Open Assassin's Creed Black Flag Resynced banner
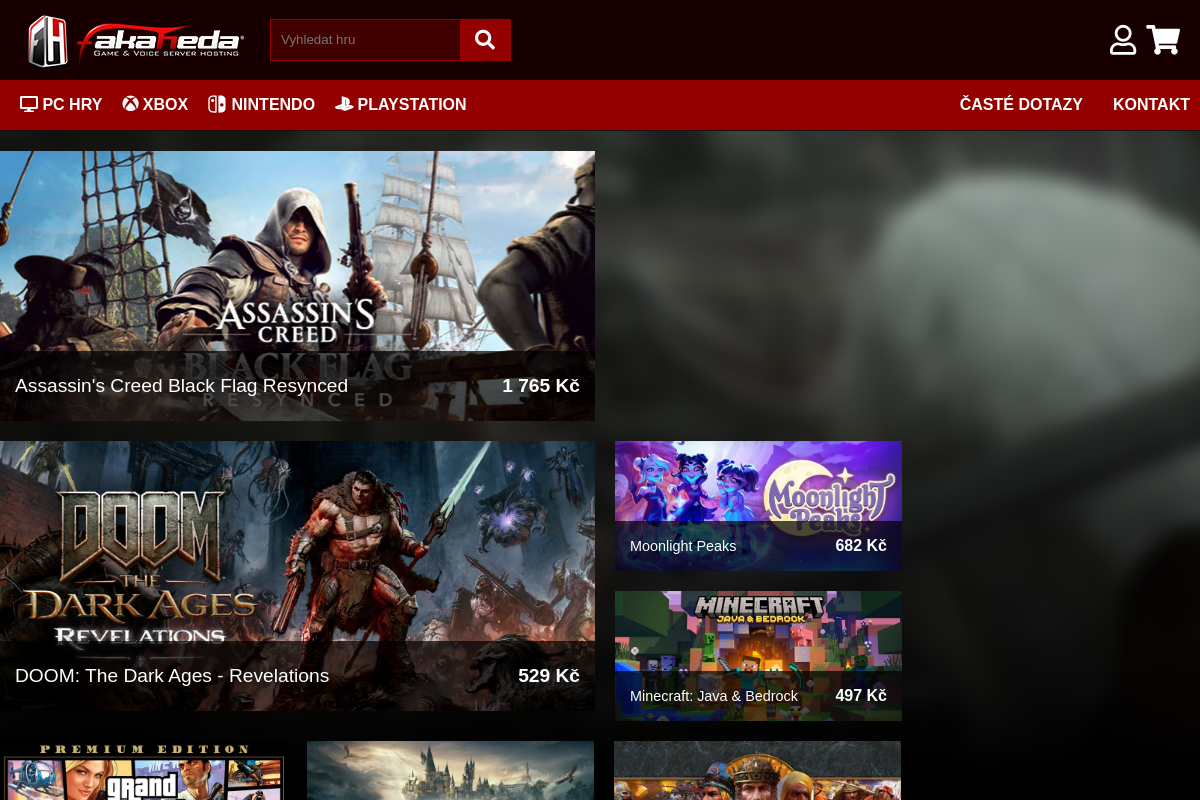The width and height of the screenshot is (1200, 800). [x=297, y=285]
